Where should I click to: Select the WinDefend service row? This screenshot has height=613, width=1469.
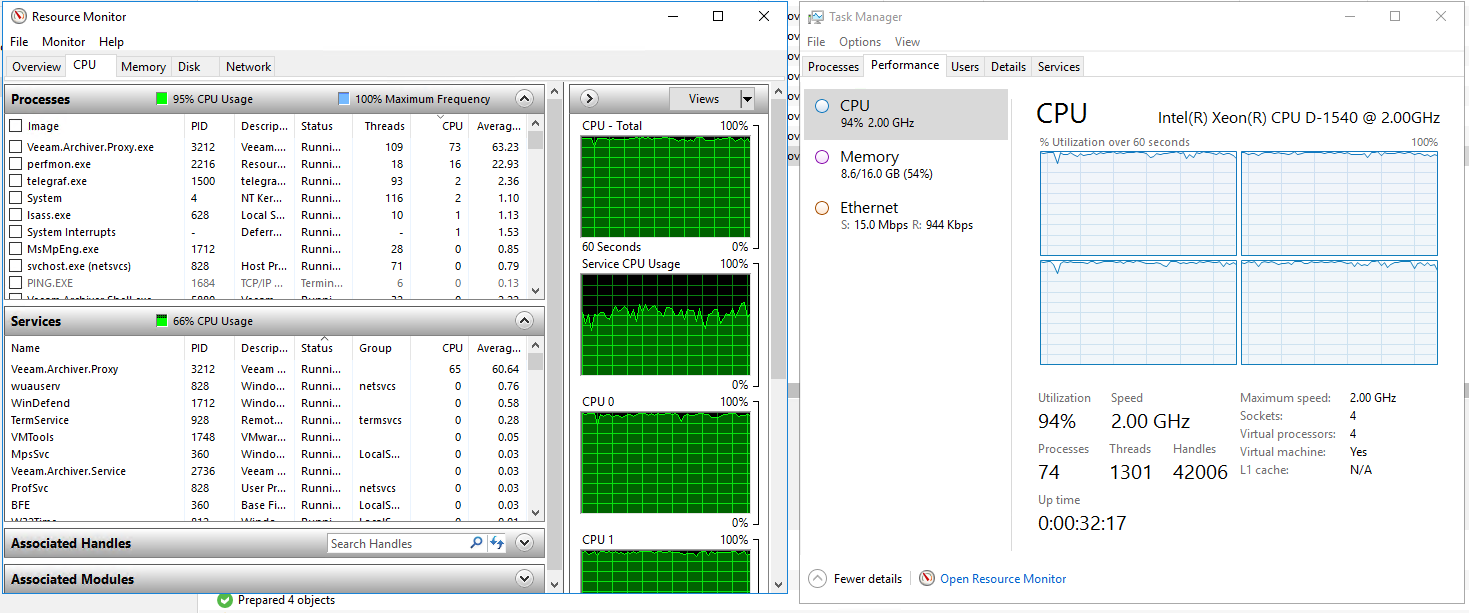(267, 403)
